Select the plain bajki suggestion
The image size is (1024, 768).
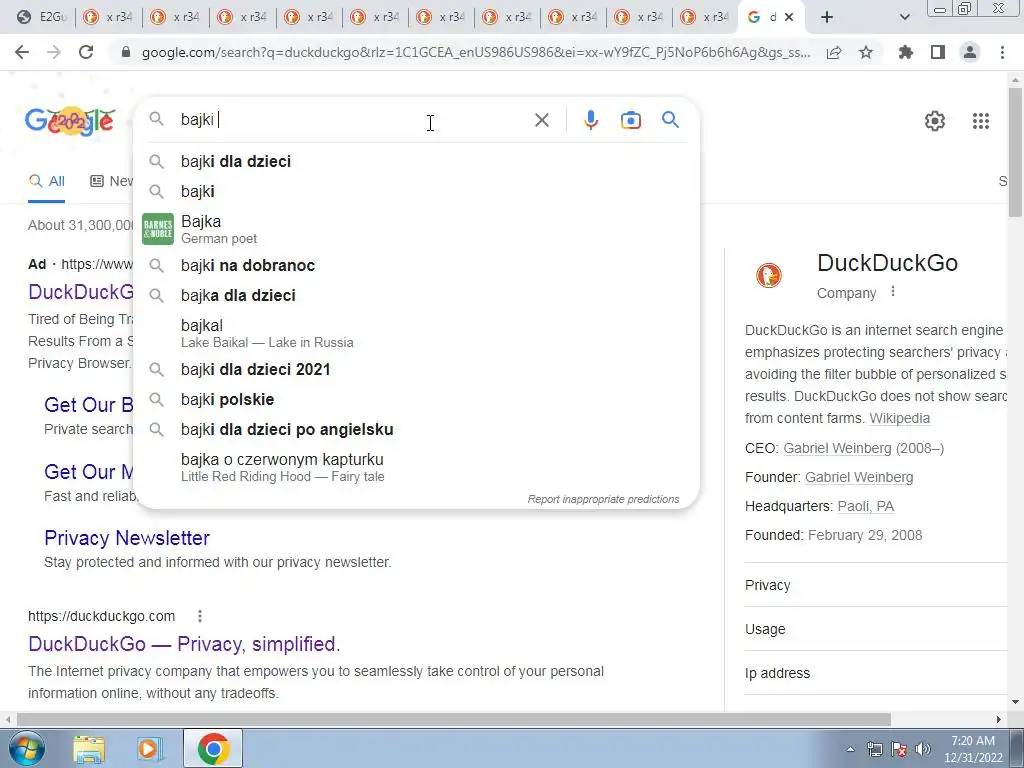coord(417,191)
